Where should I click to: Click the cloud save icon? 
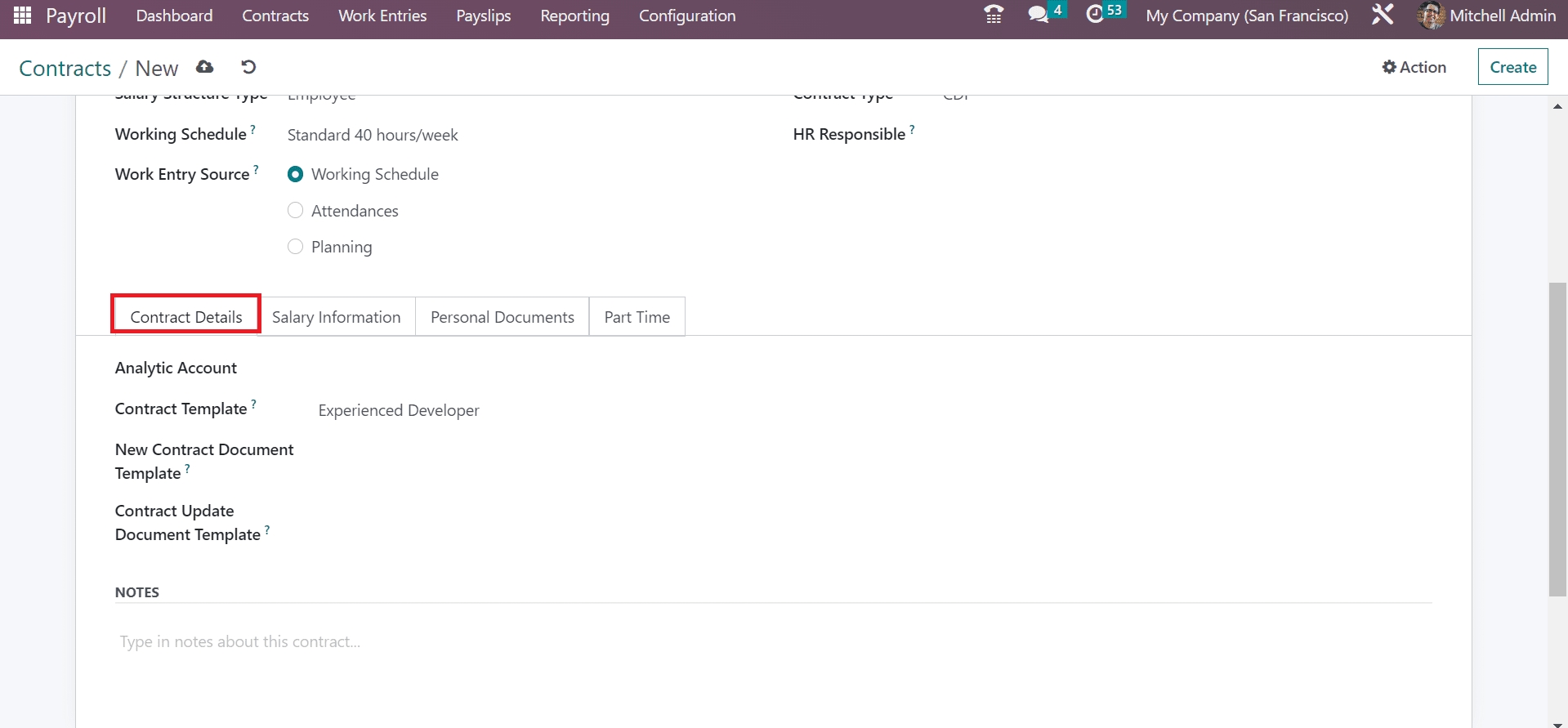pyautogui.click(x=205, y=67)
